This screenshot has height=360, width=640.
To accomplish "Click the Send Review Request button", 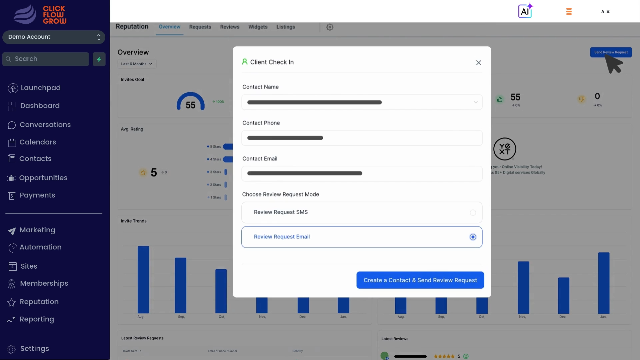I will 611,52.
